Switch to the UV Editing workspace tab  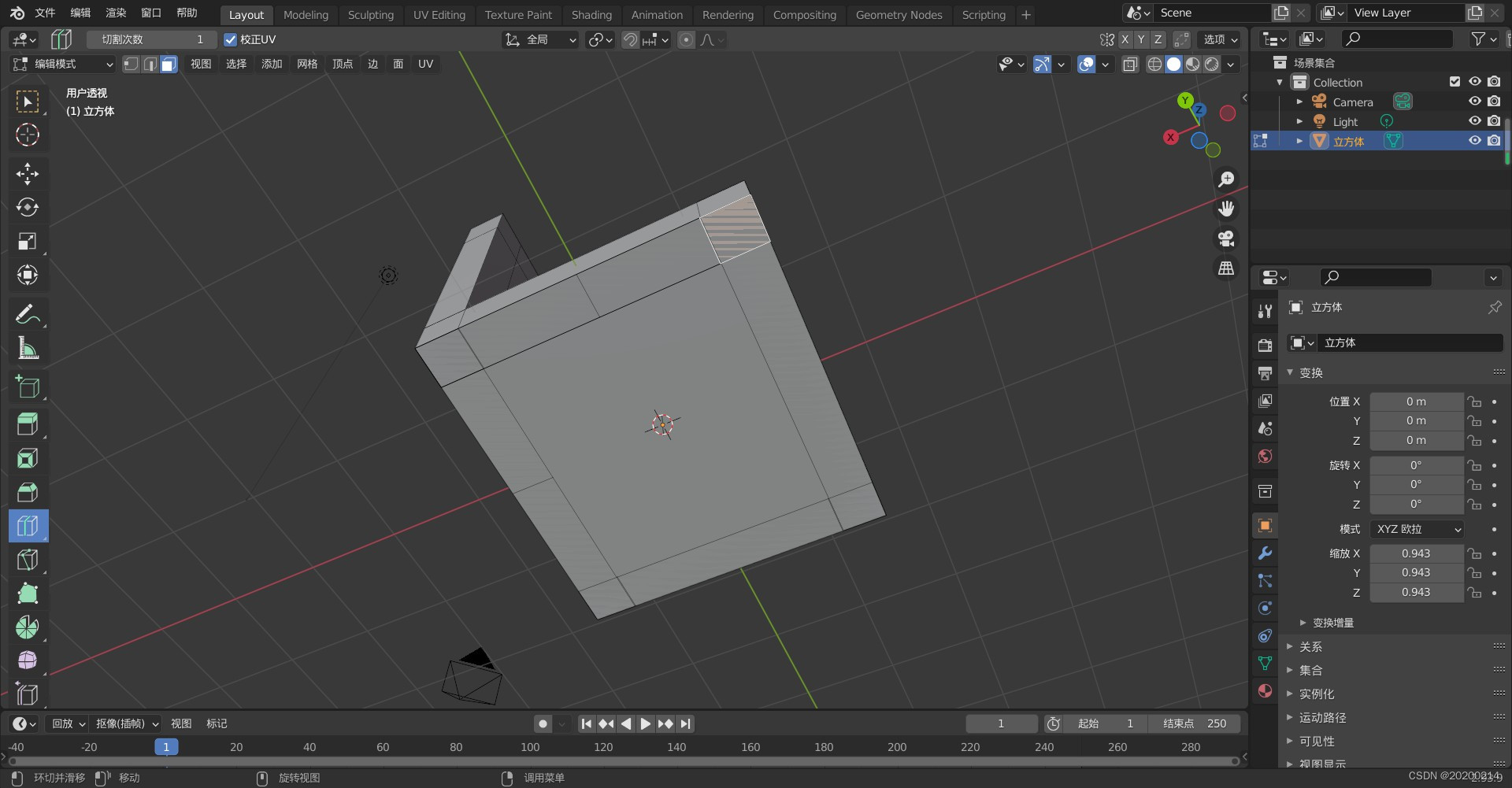439,15
